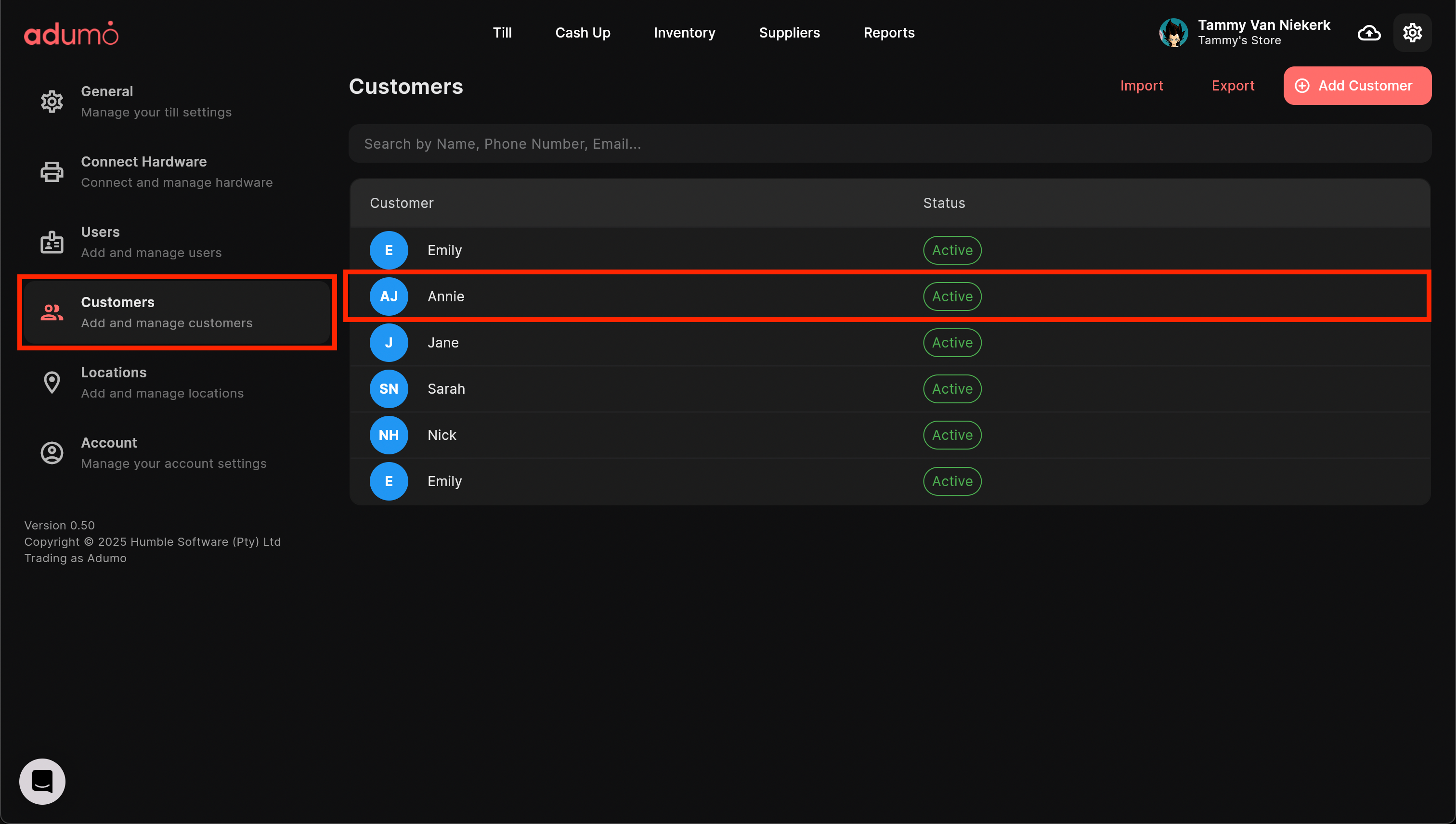
Task: Click the Tammy's Store label
Action: (x=1239, y=41)
